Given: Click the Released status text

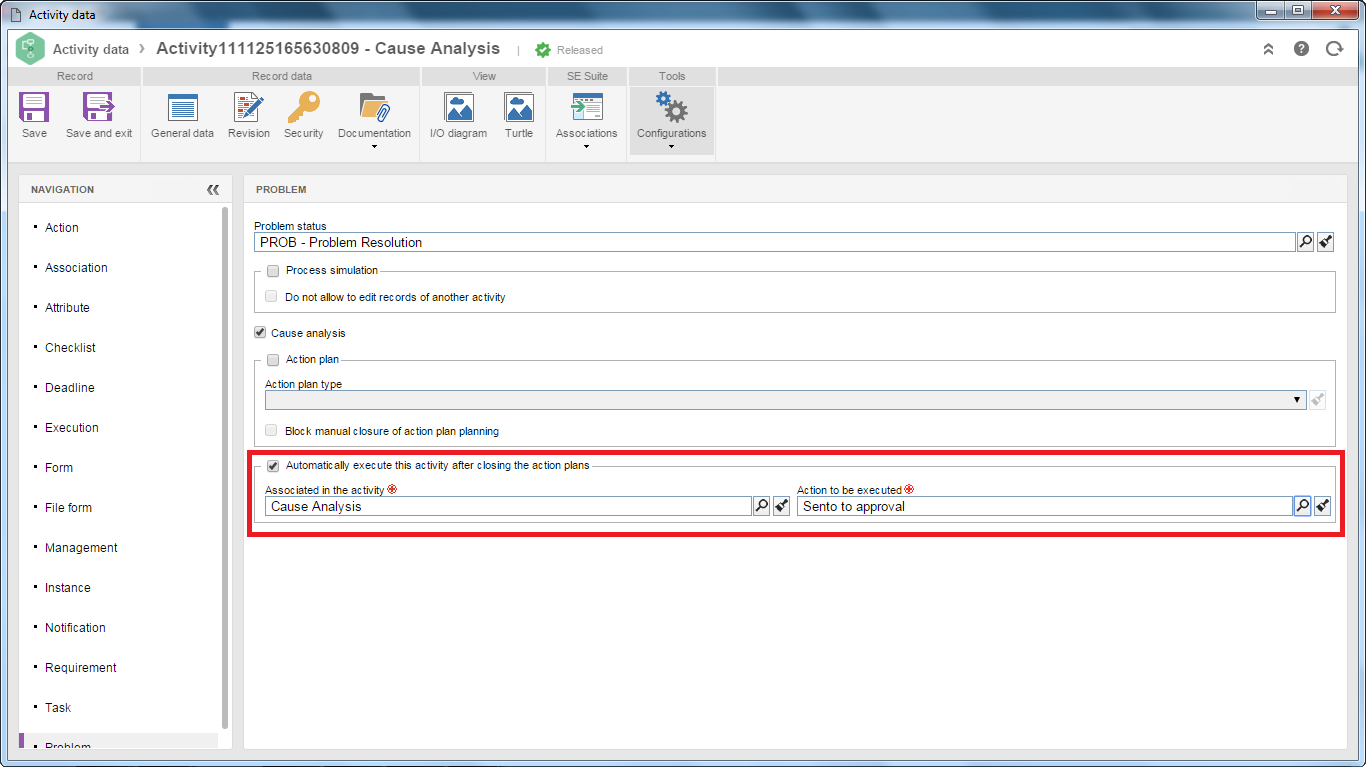Looking at the screenshot, I should [580, 50].
